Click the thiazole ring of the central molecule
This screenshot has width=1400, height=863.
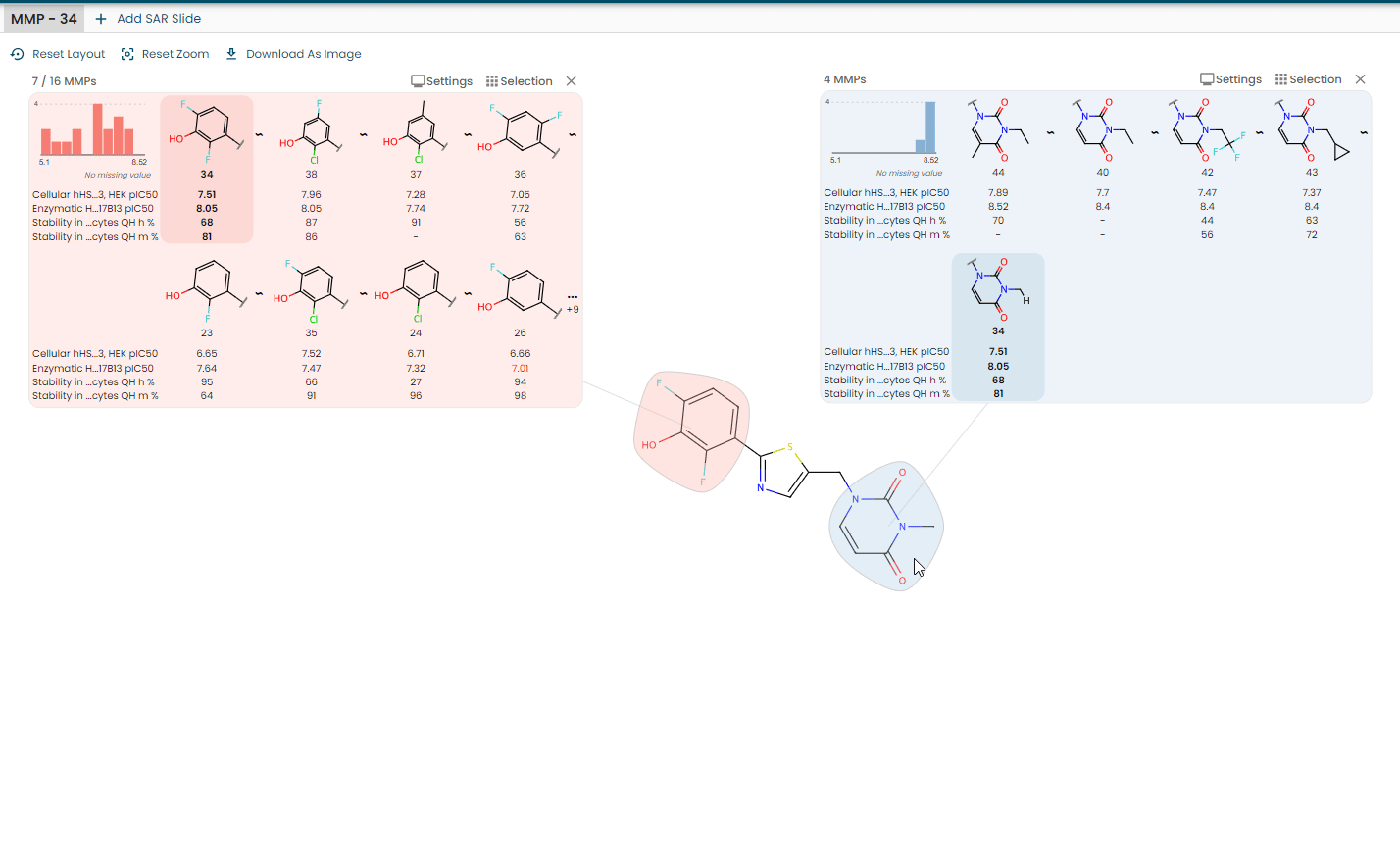tap(782, 471)
